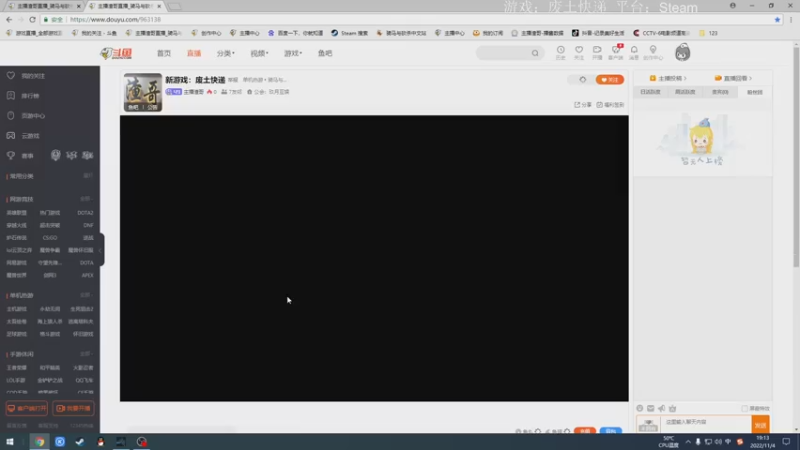Open followed channels heart icon in header
800x450 pixels.
pos(579,53)
